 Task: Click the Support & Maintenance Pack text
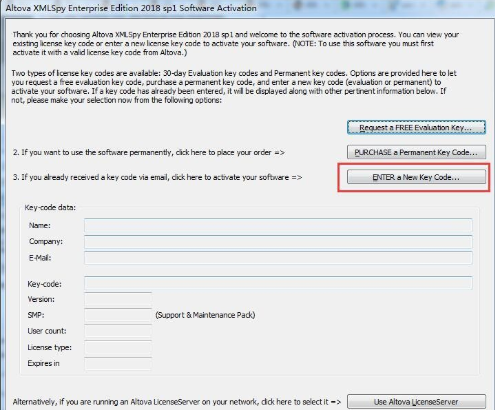click(x=205, y=315)
